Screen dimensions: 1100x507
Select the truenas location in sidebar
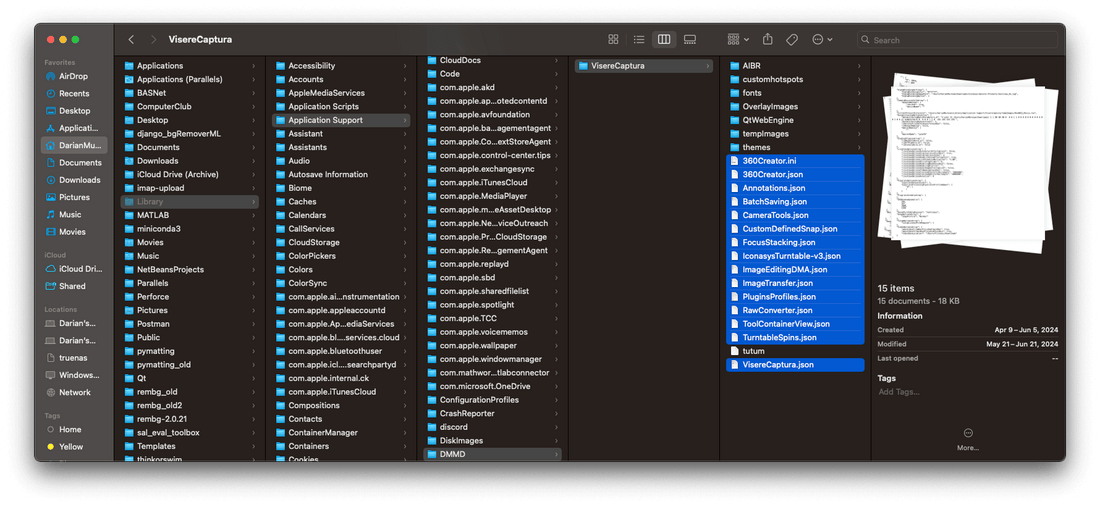74,358
